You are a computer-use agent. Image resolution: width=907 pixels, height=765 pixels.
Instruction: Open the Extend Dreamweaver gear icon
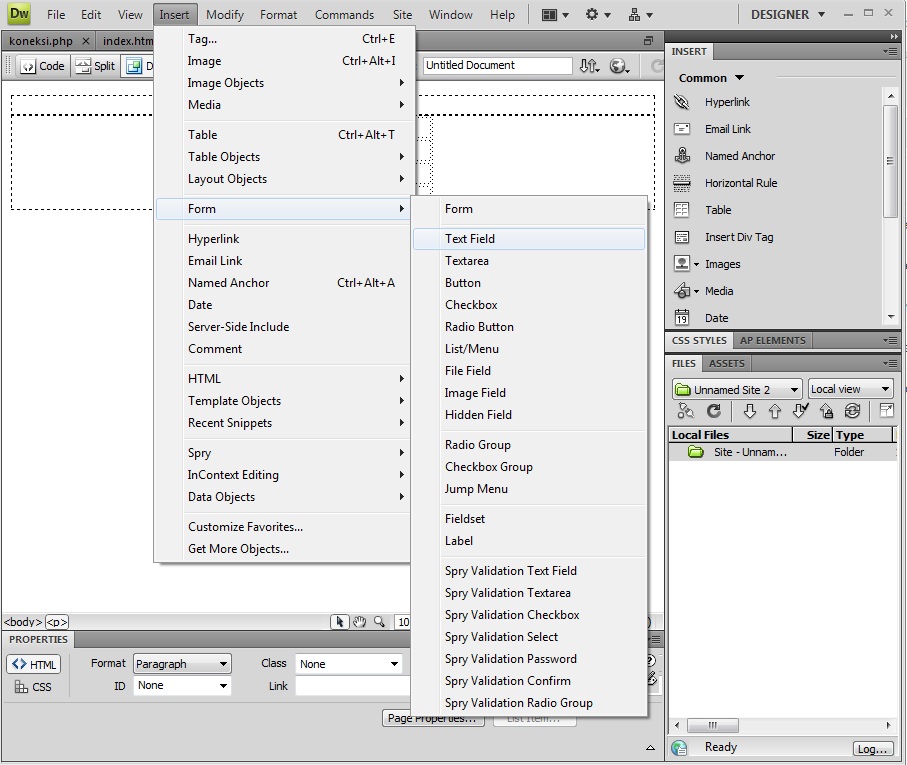[x=598, y=14]
